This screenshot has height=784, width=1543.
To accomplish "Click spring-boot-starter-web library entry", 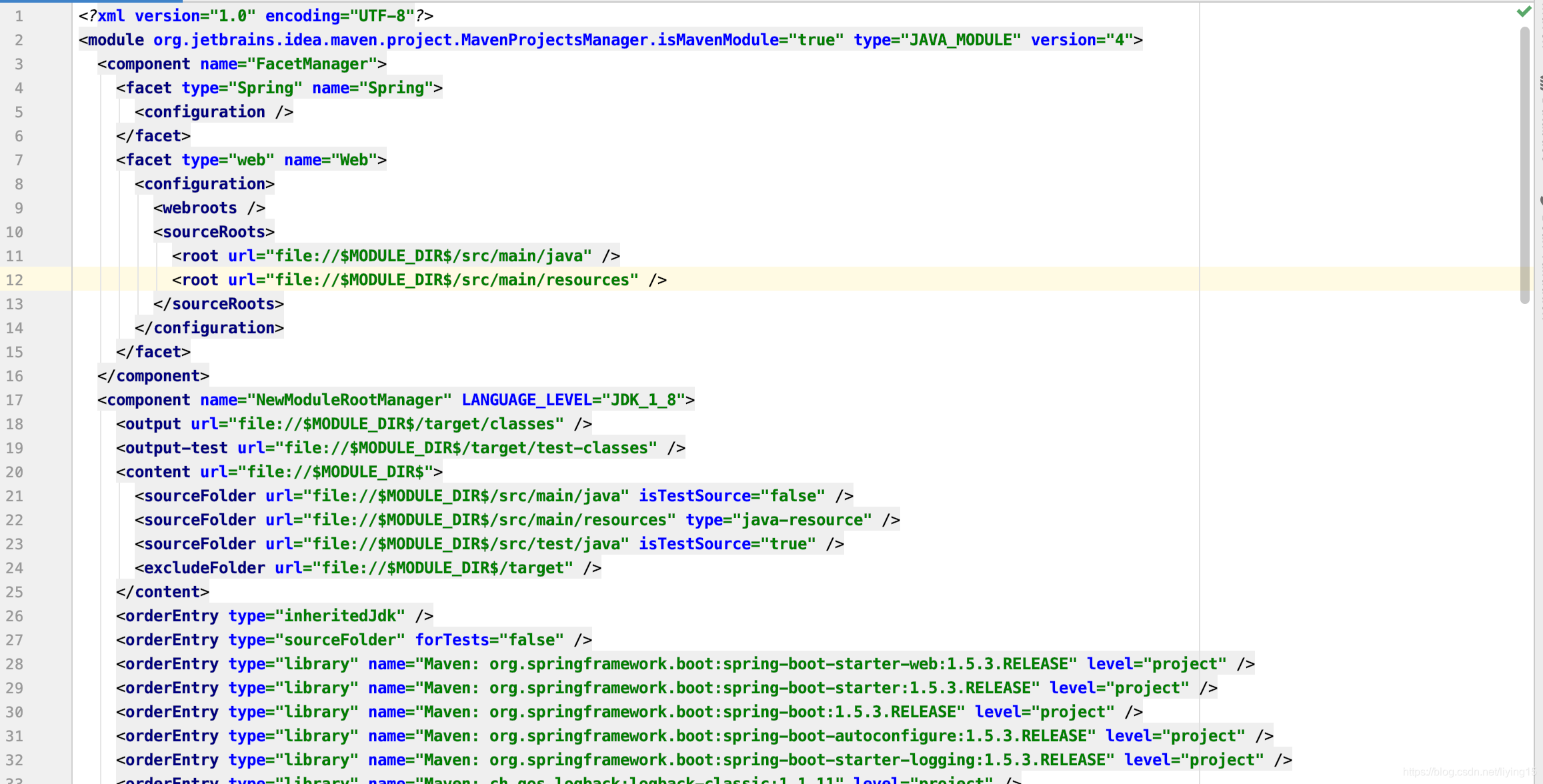I will point(685,664).
